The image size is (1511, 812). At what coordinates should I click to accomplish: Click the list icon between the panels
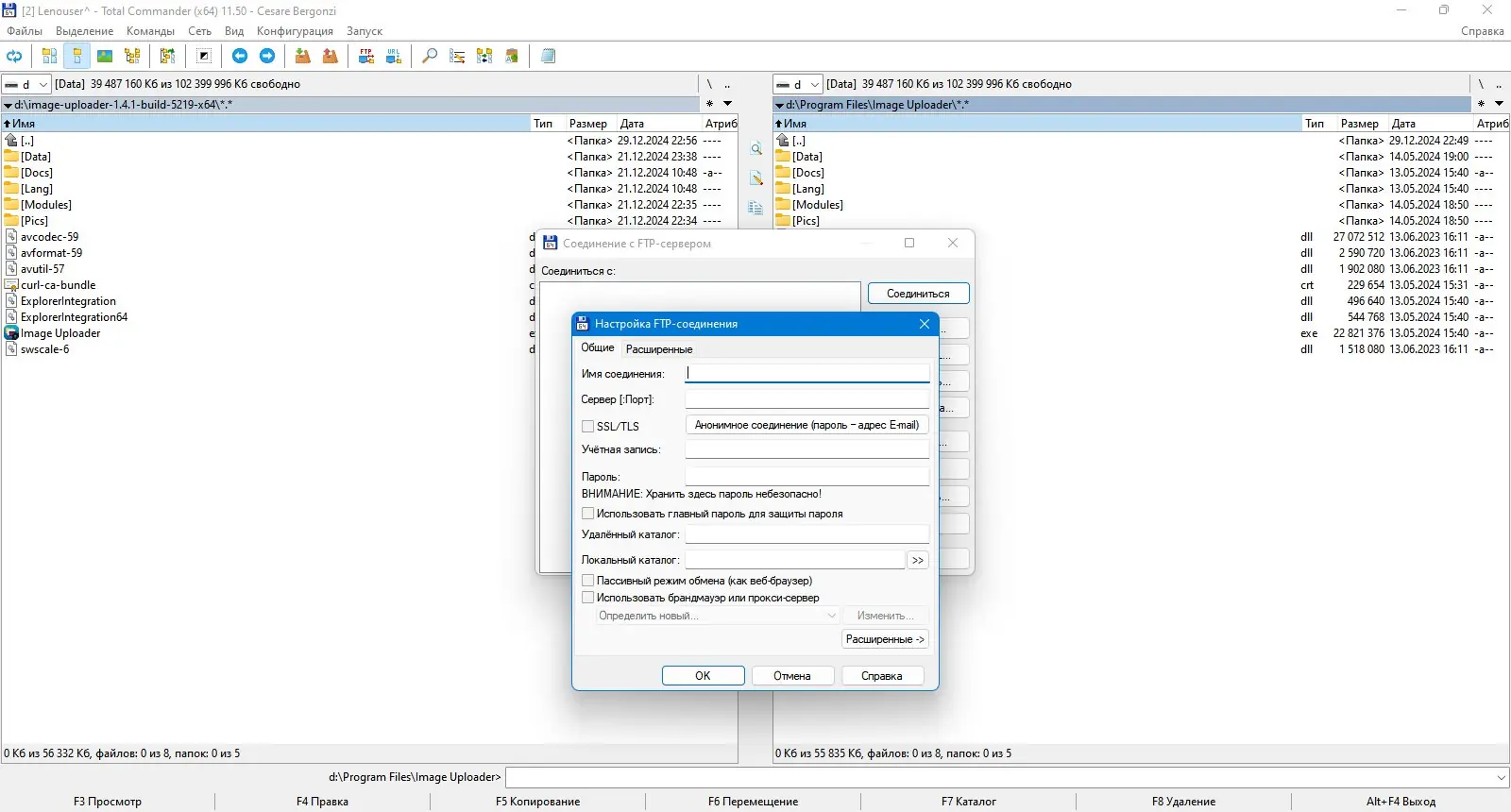[x=755, y=208]
